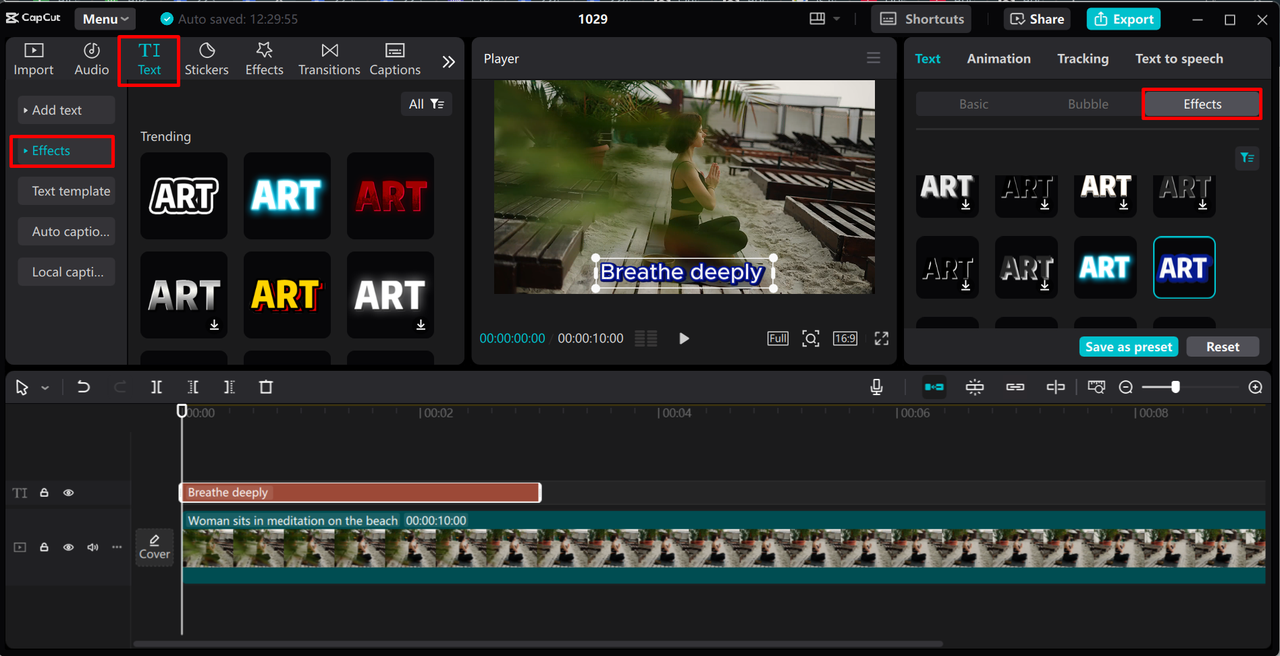The height and width of the screenshot is (656, 1280).
Task: Toggle the preview axis icon
Action: 1055,387
